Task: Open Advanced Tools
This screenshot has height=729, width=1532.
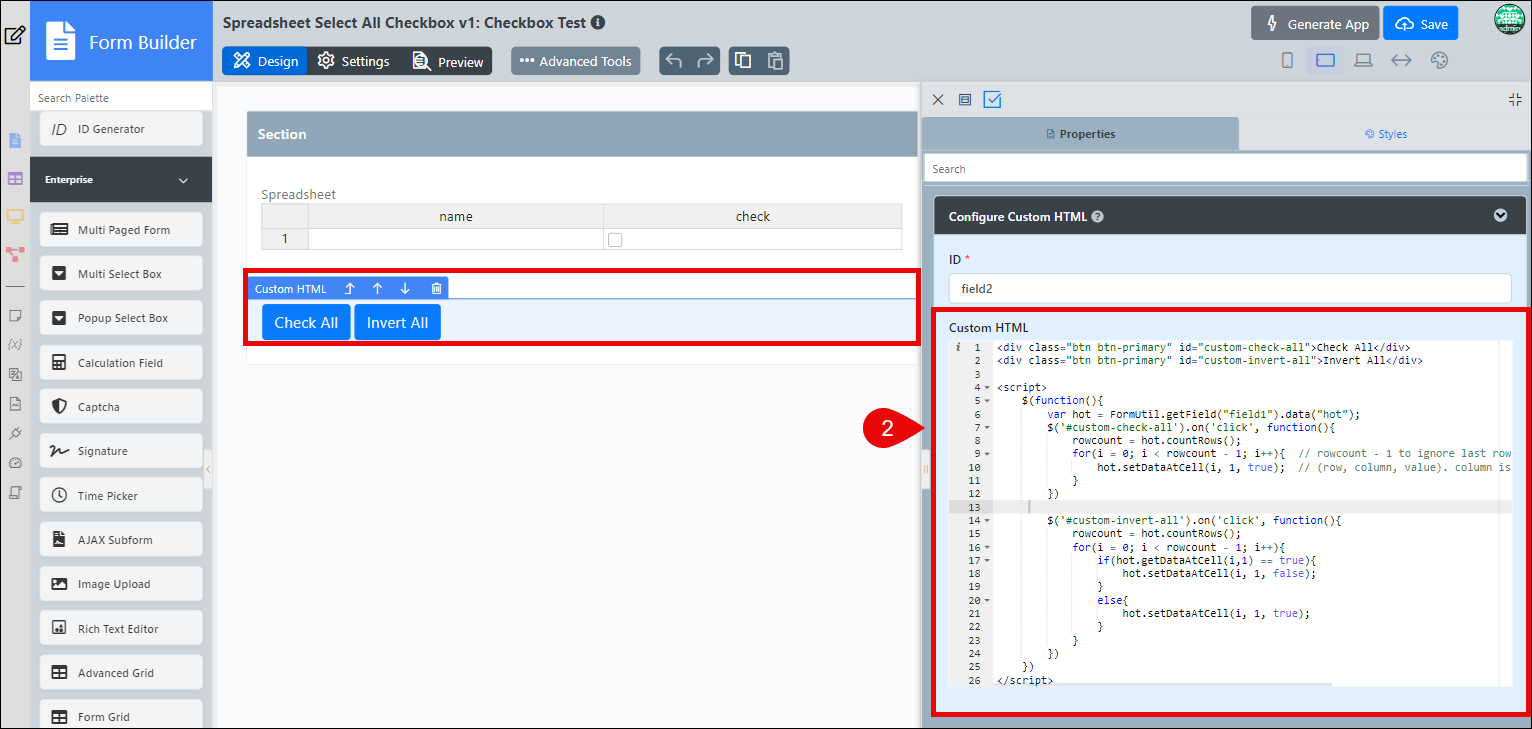Action: tap(576, 61)
